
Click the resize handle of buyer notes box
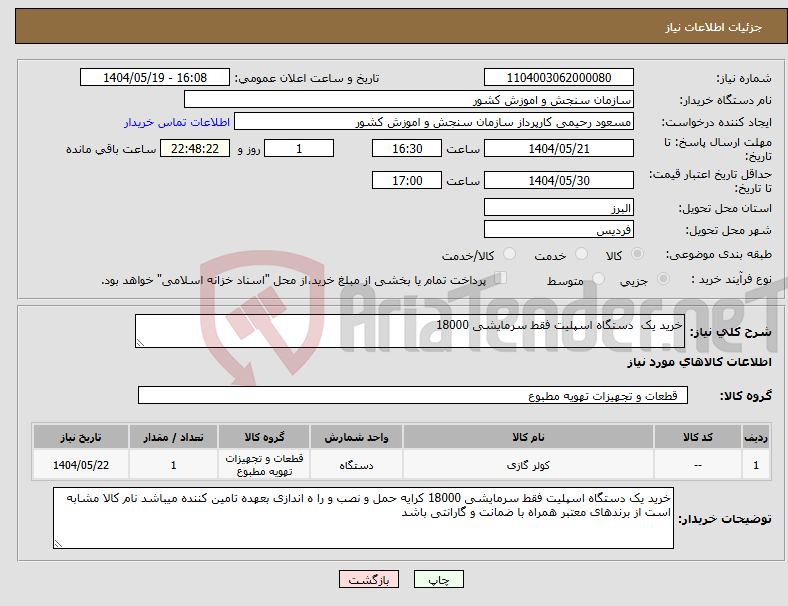pyautogui.click(x=58, y=543)
